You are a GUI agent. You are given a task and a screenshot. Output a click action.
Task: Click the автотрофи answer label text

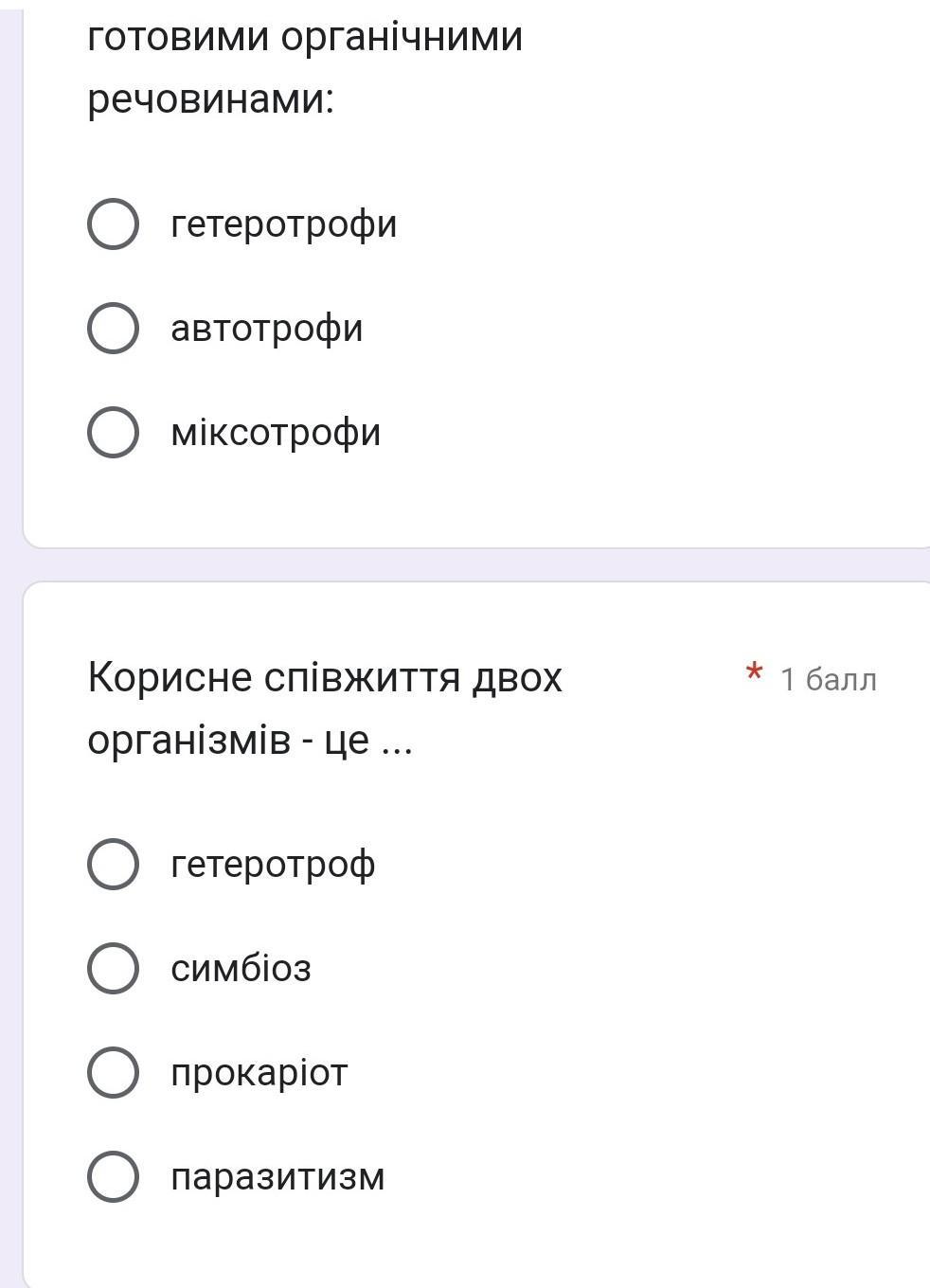266,329
